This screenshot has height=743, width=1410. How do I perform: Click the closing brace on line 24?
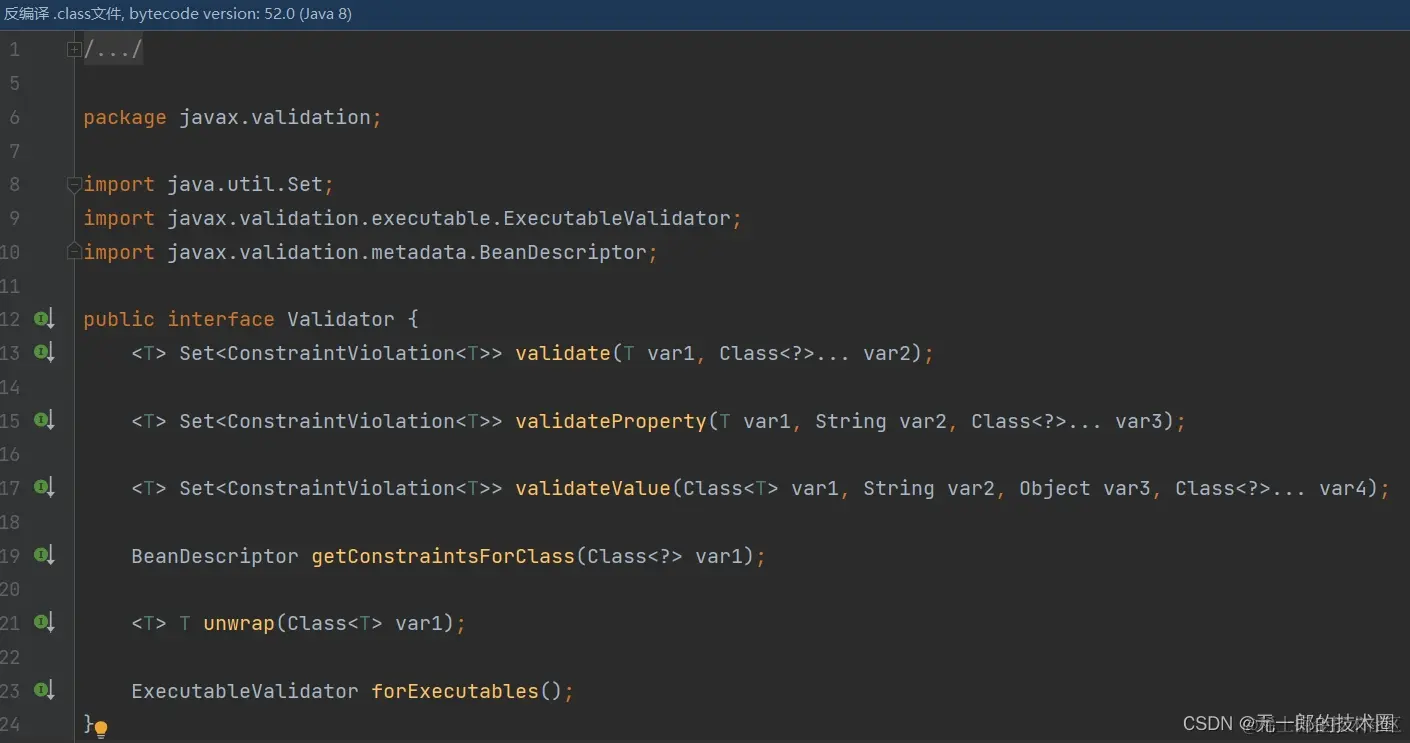coord(89,724)
